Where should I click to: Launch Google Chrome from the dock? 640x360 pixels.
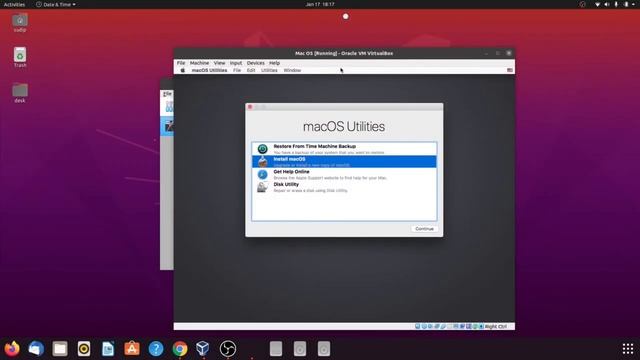coord(180,349)
